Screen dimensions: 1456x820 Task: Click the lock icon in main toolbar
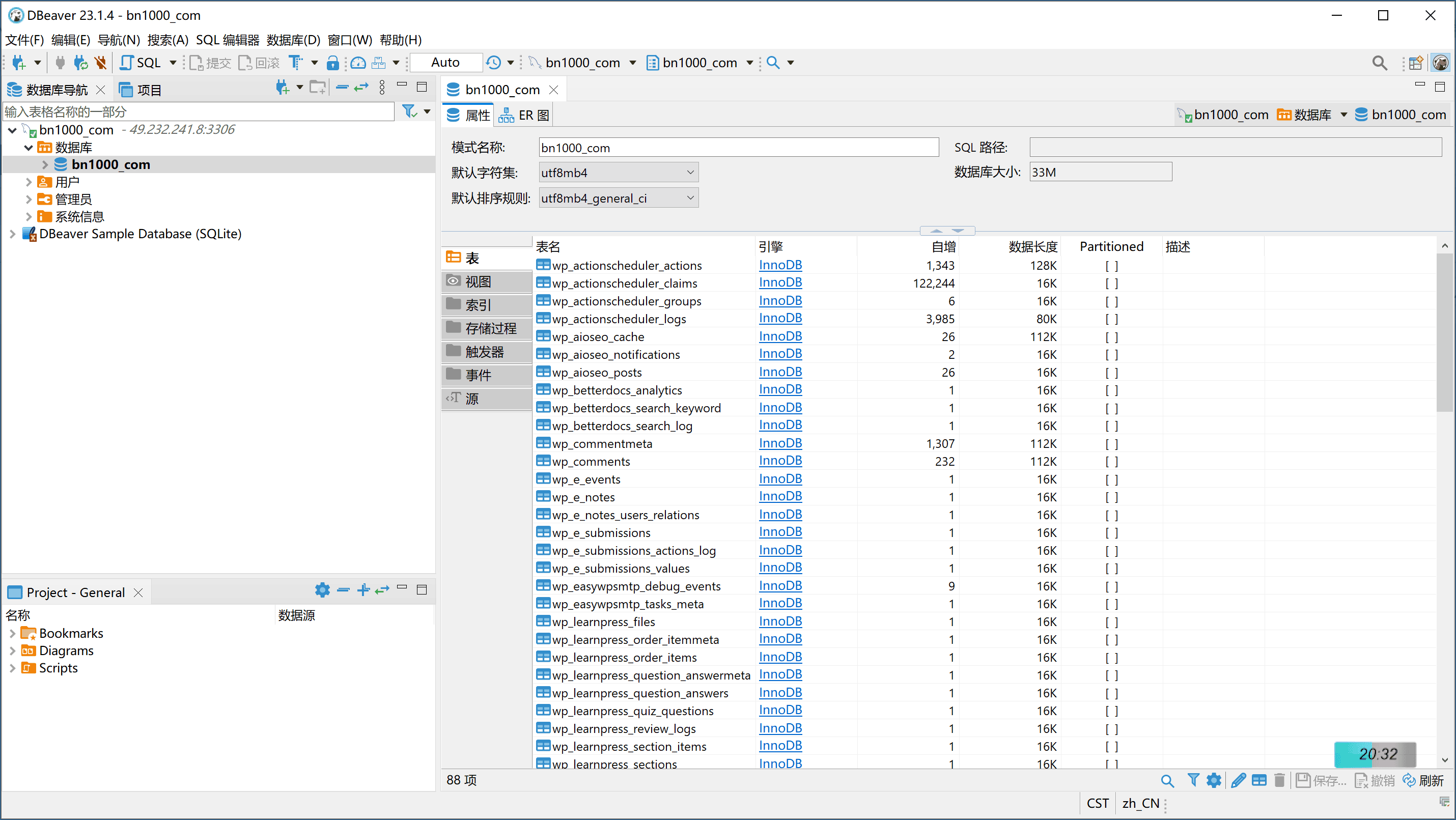coord(333,63)
